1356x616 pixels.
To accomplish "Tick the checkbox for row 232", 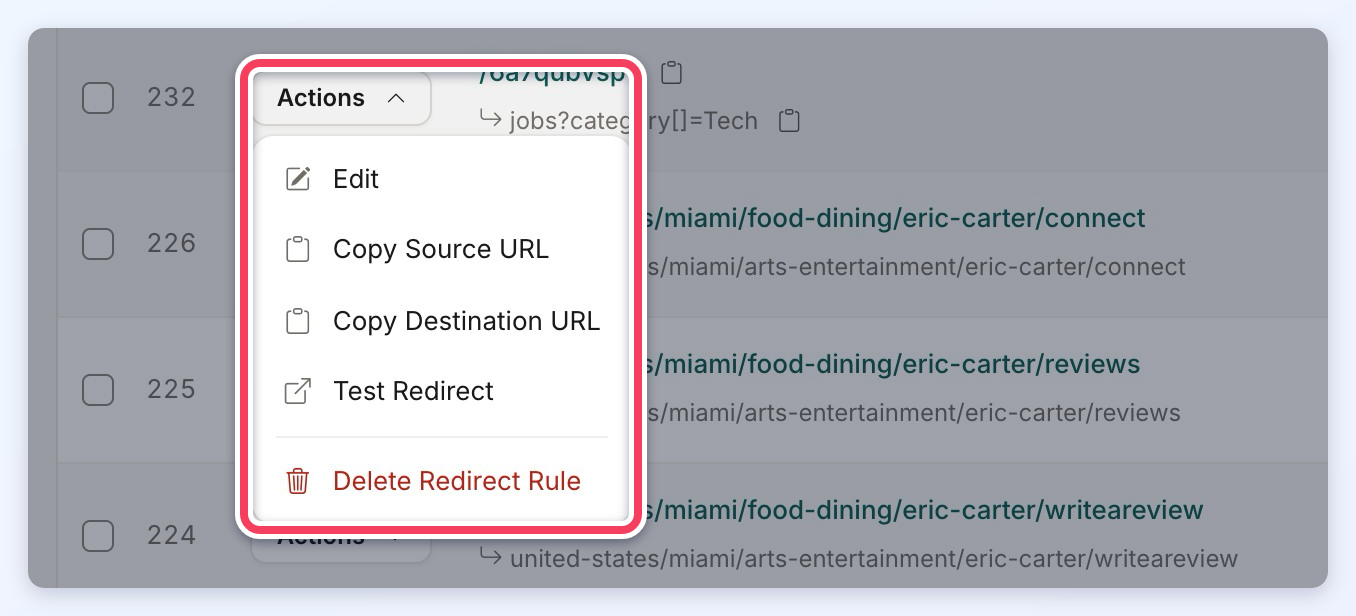I will (98, 98).
